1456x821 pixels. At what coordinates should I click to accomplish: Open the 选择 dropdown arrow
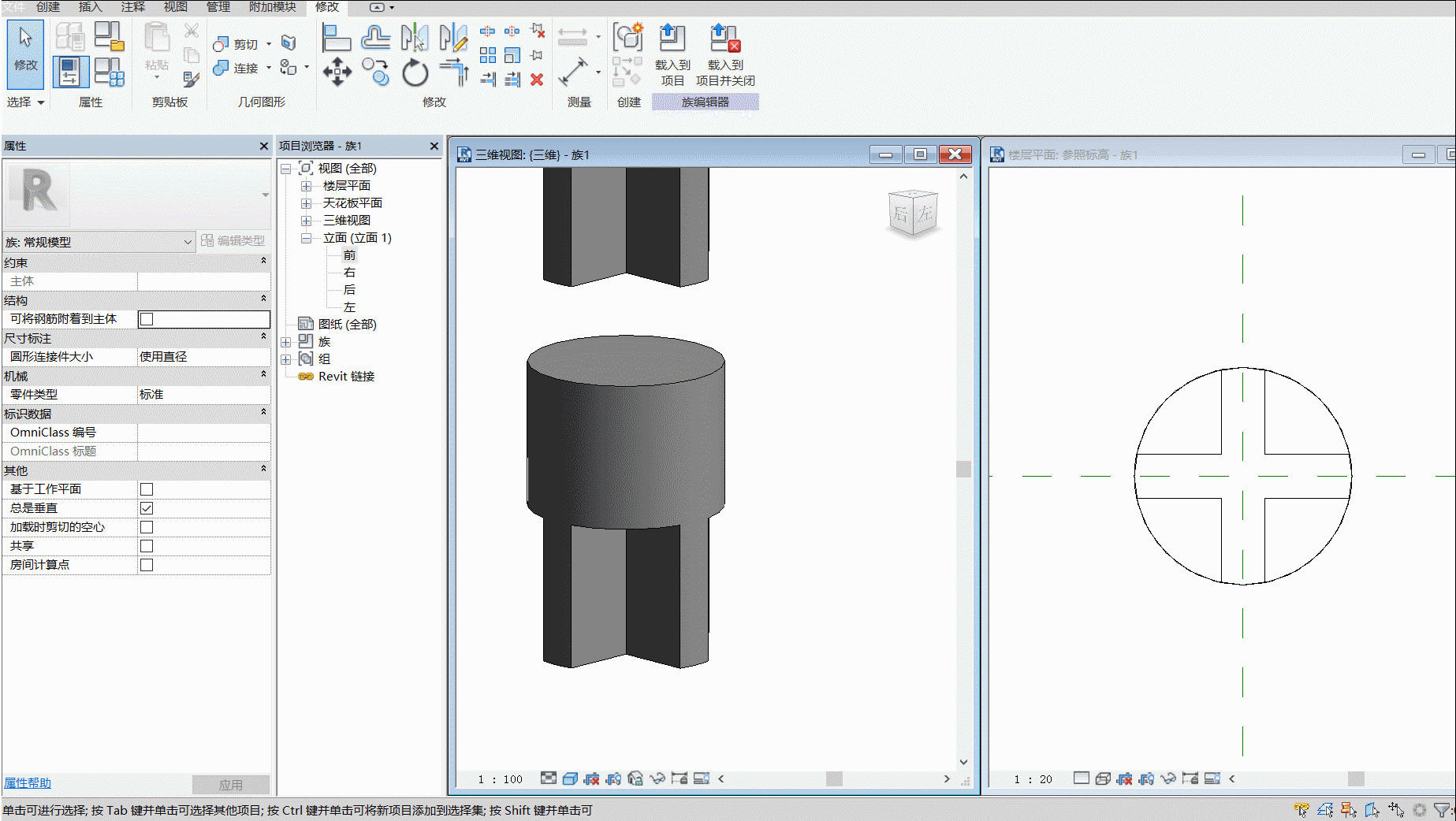click(41, 102)
